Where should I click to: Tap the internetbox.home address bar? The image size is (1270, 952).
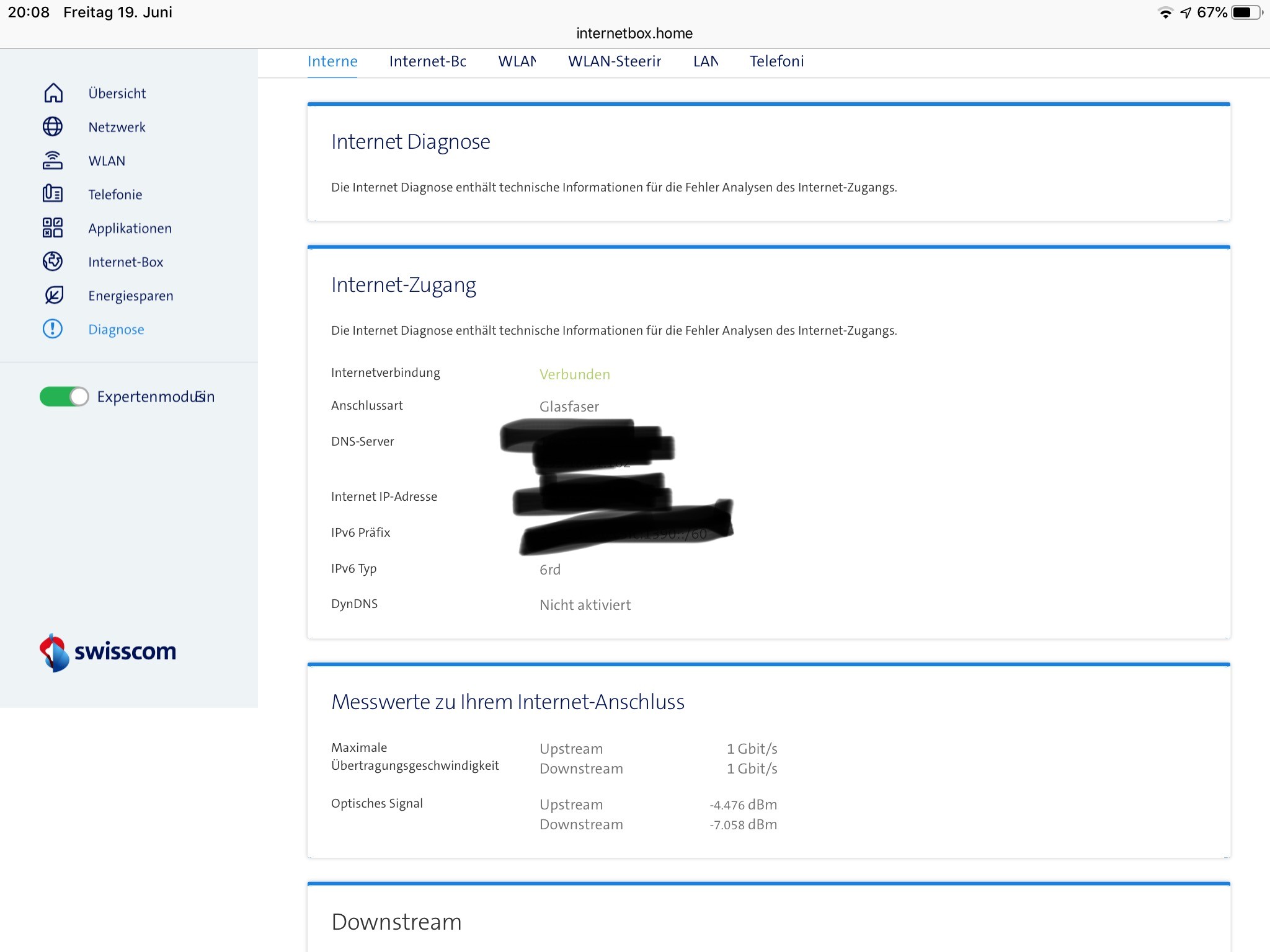point(634,33)
